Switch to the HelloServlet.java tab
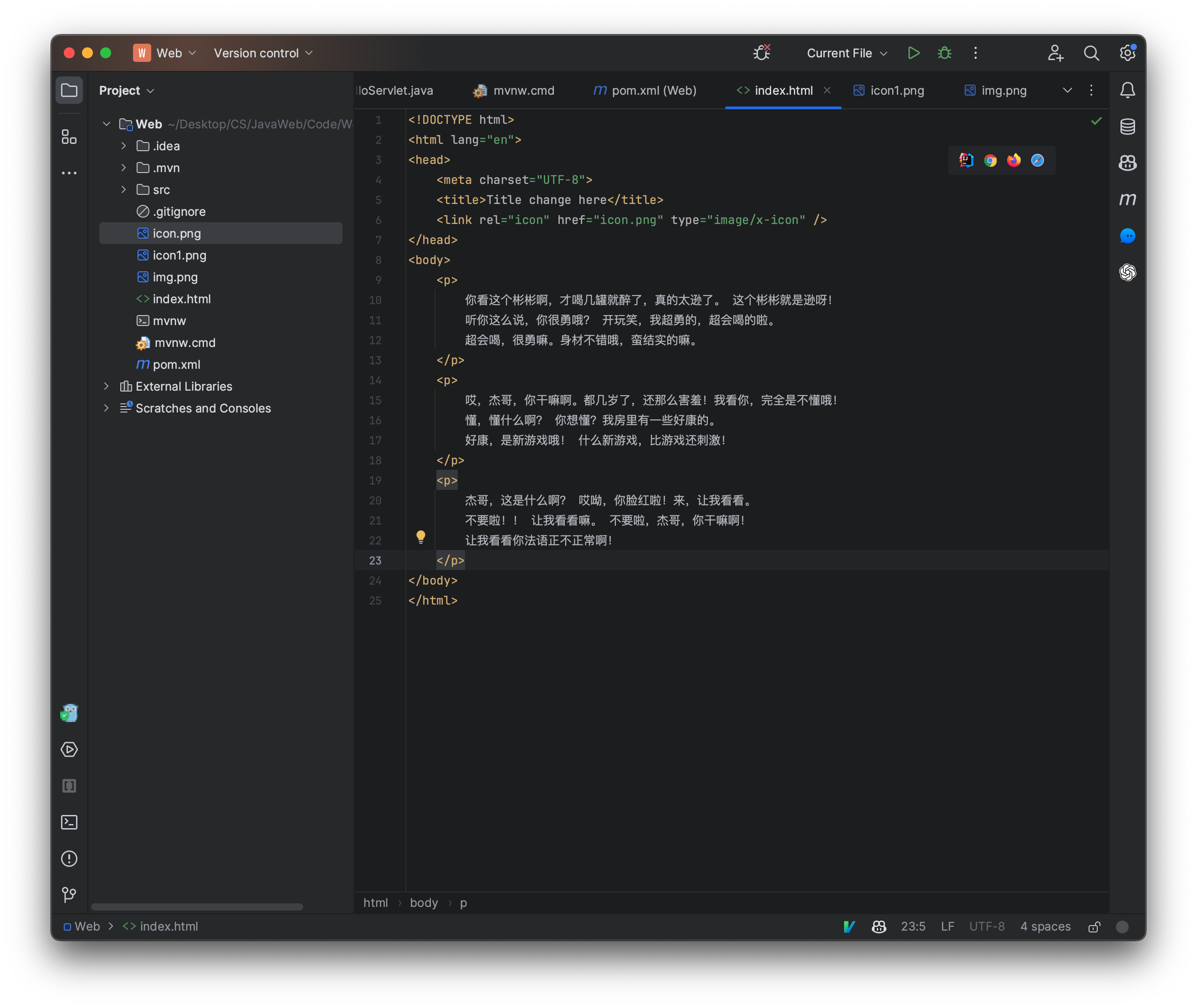1197x1008 pixels. coord(394,90)
